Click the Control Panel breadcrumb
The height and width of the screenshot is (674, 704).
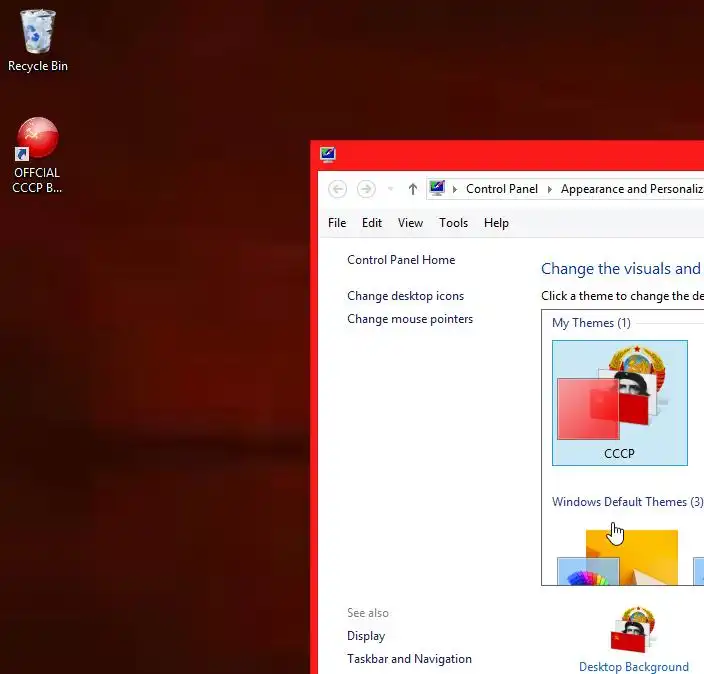pyautogui.click(x=502, y=189)
